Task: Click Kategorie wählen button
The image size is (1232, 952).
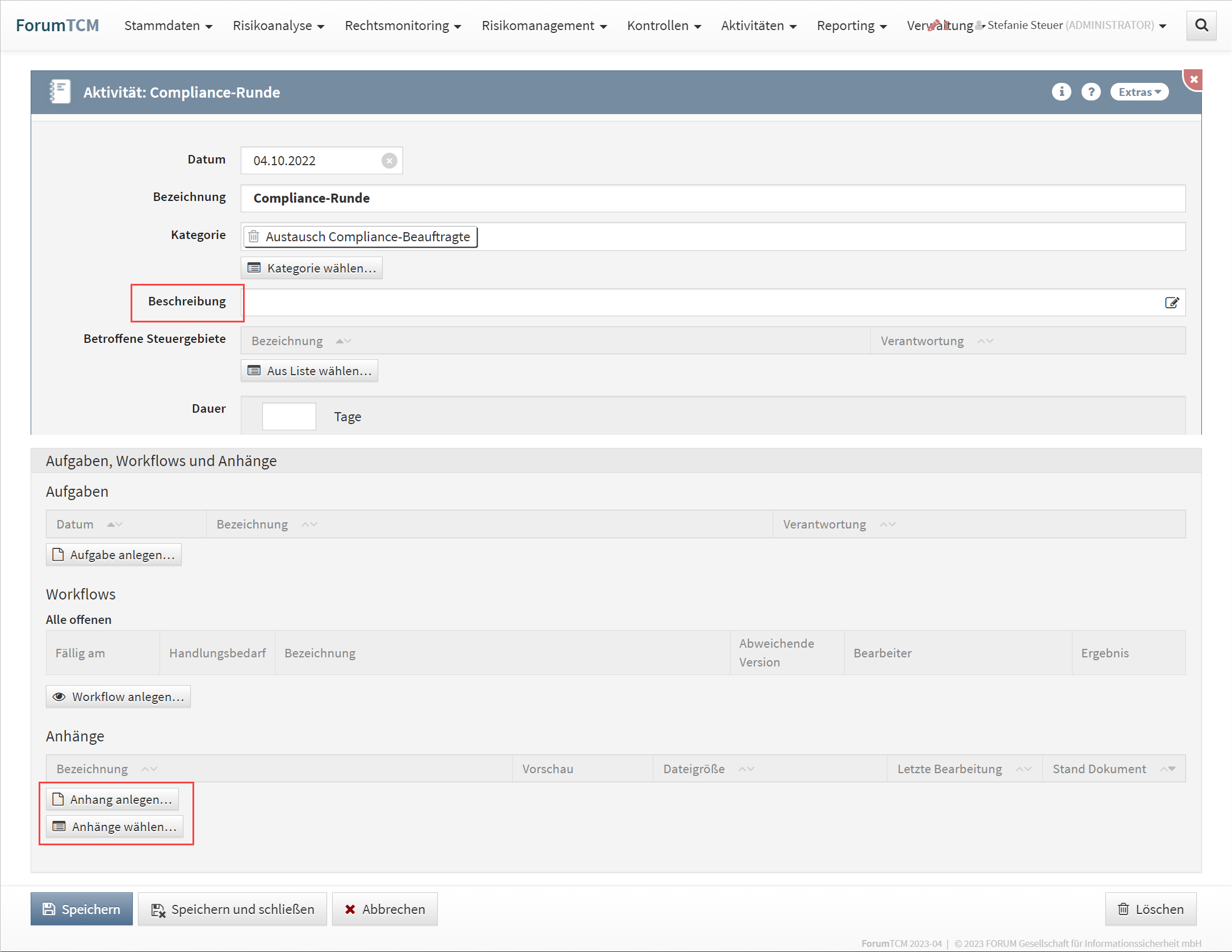Action: [x=312, y=268]
